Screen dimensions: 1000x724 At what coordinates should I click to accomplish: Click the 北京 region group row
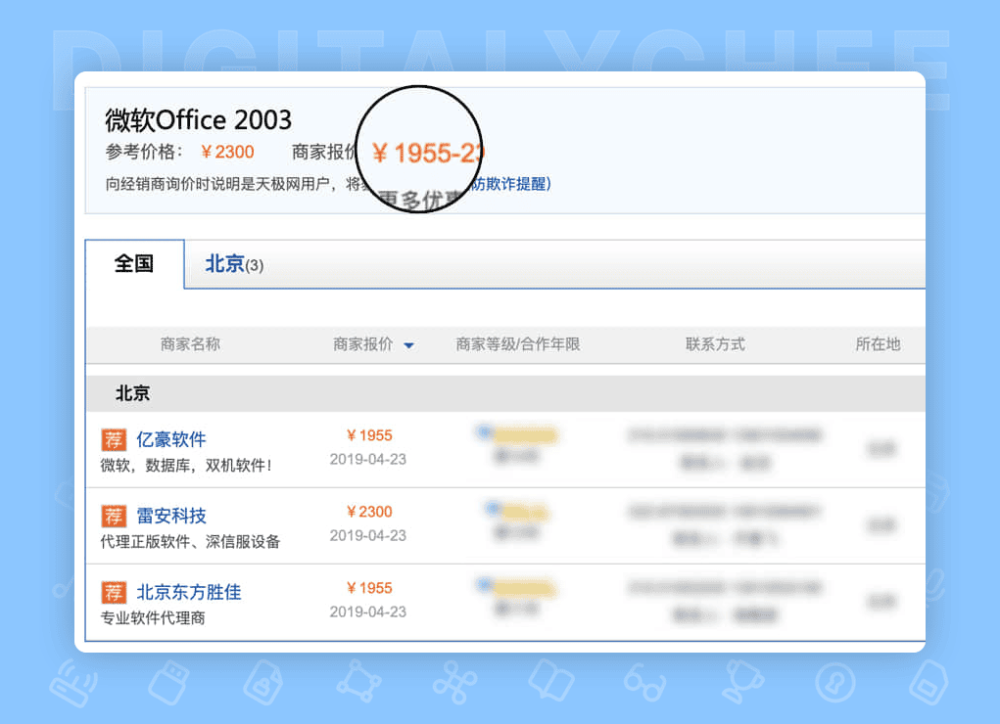505,394
